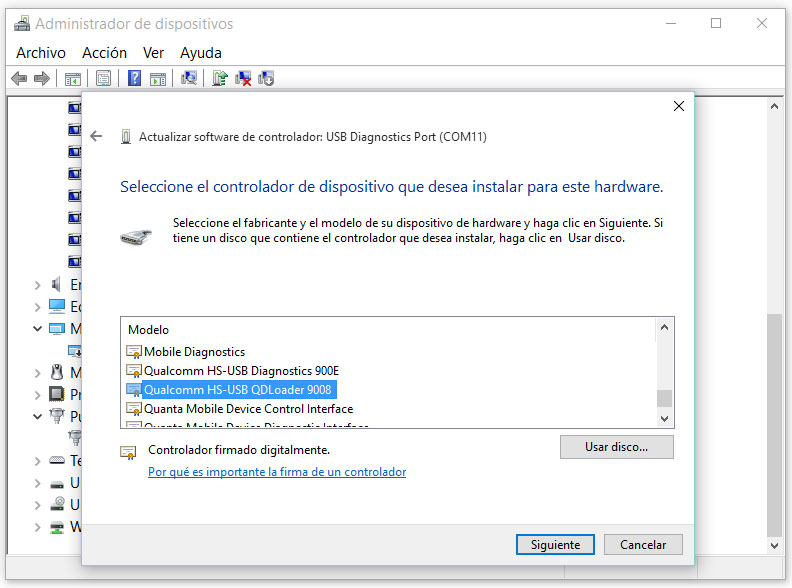792x588 pixels.
Task: Open the Ayuda menu
Action: click(x=200, y=52)
